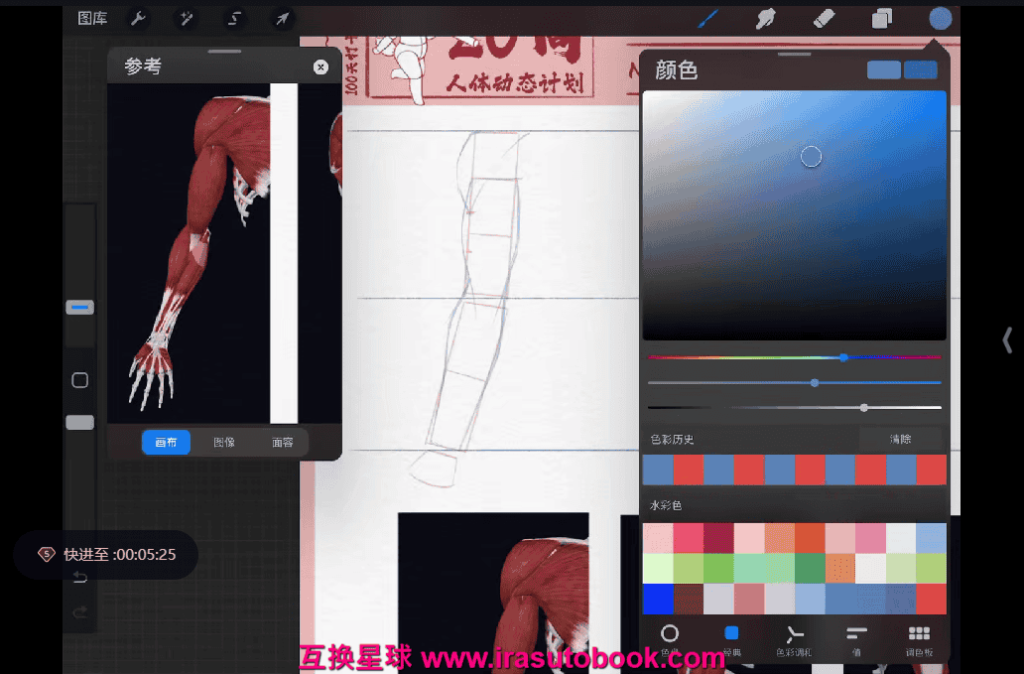This screenshot has height=674, width=1024.
Task: Tap the active color circle in top bar
Action: point(940,18)
